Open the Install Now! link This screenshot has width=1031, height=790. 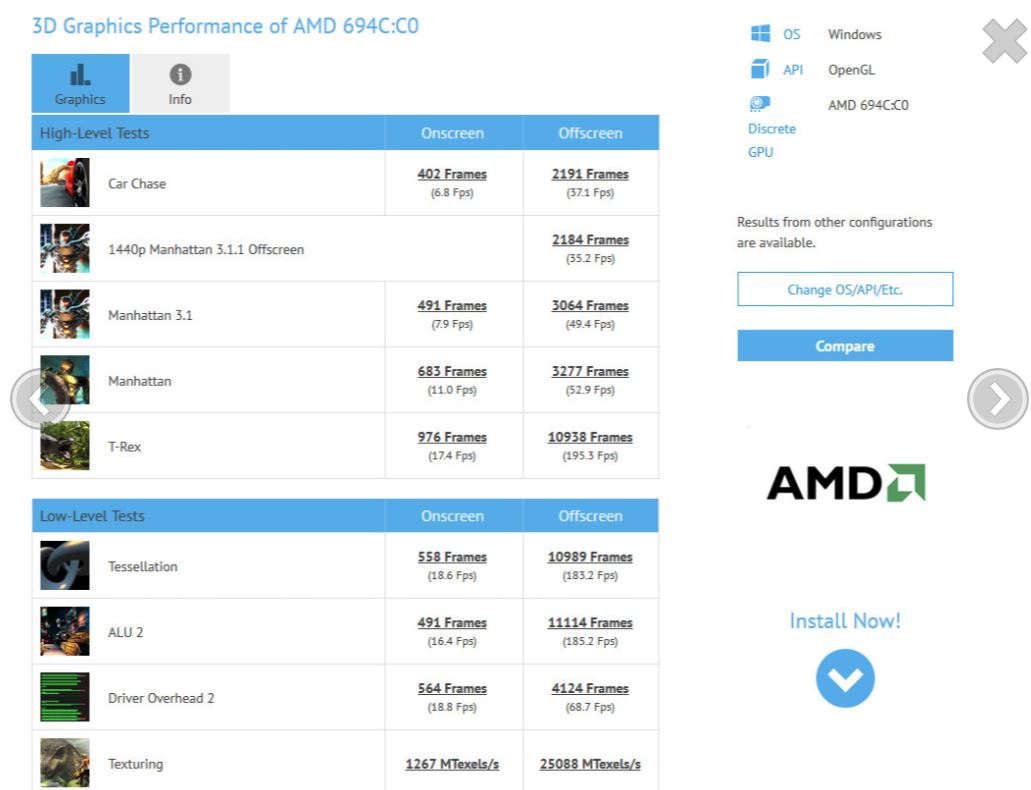point(845,621)
